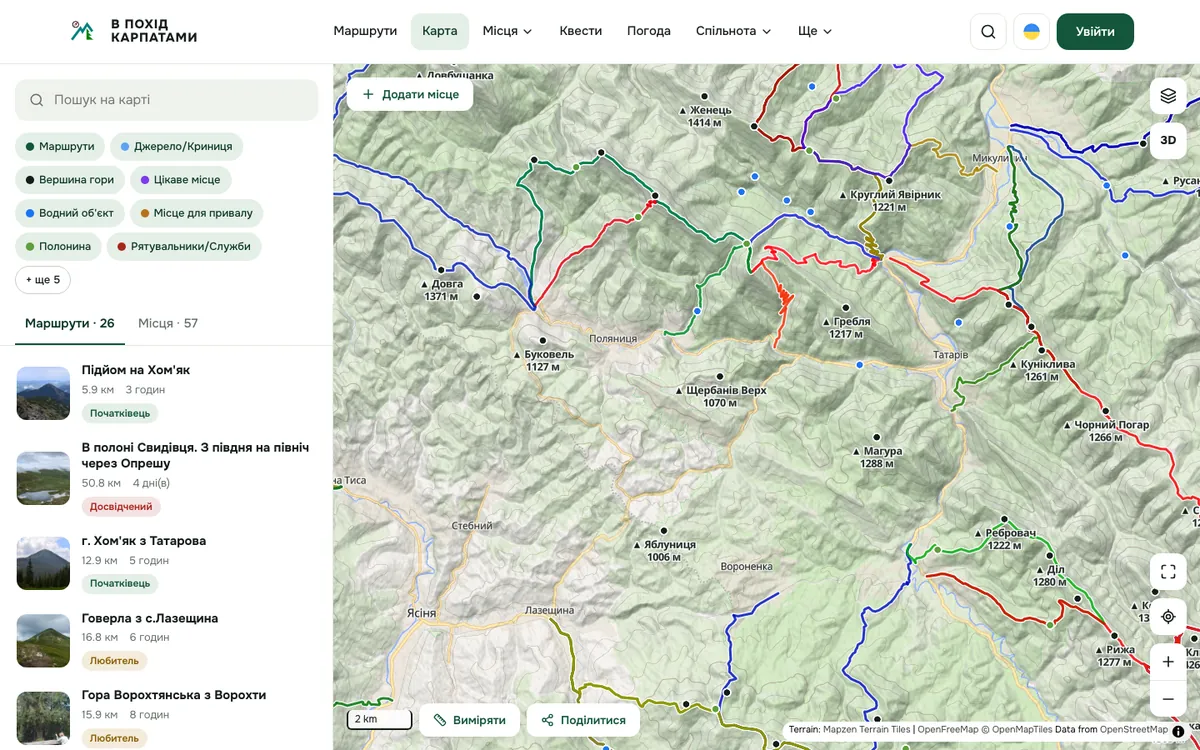Viewport: 1200px width, 750px height.
Task: Expand the Спільнота dropdown menu
Action: point(734,31)
